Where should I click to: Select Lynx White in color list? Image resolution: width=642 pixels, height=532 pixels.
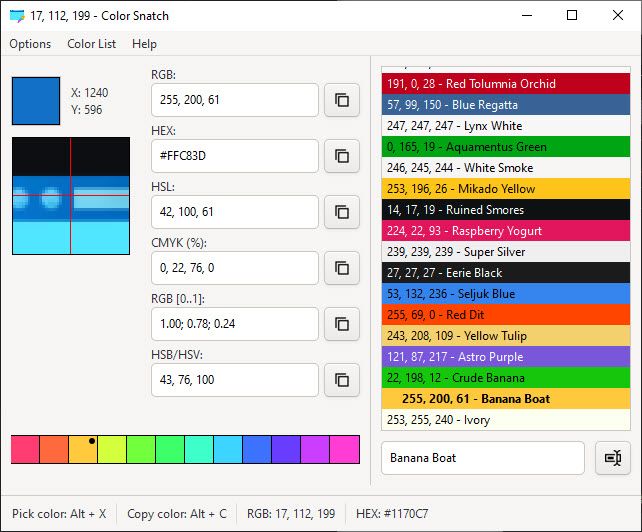point(506,126)
